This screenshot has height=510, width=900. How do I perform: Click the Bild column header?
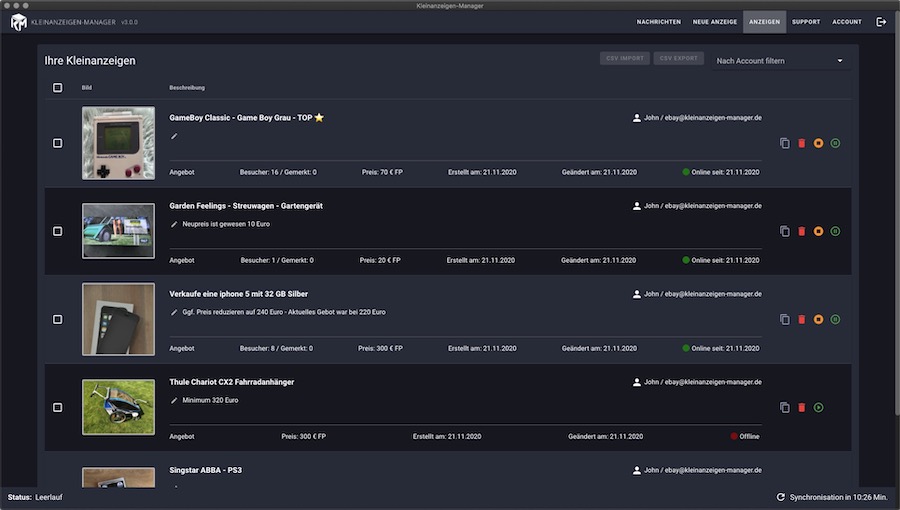coord(87,88)
